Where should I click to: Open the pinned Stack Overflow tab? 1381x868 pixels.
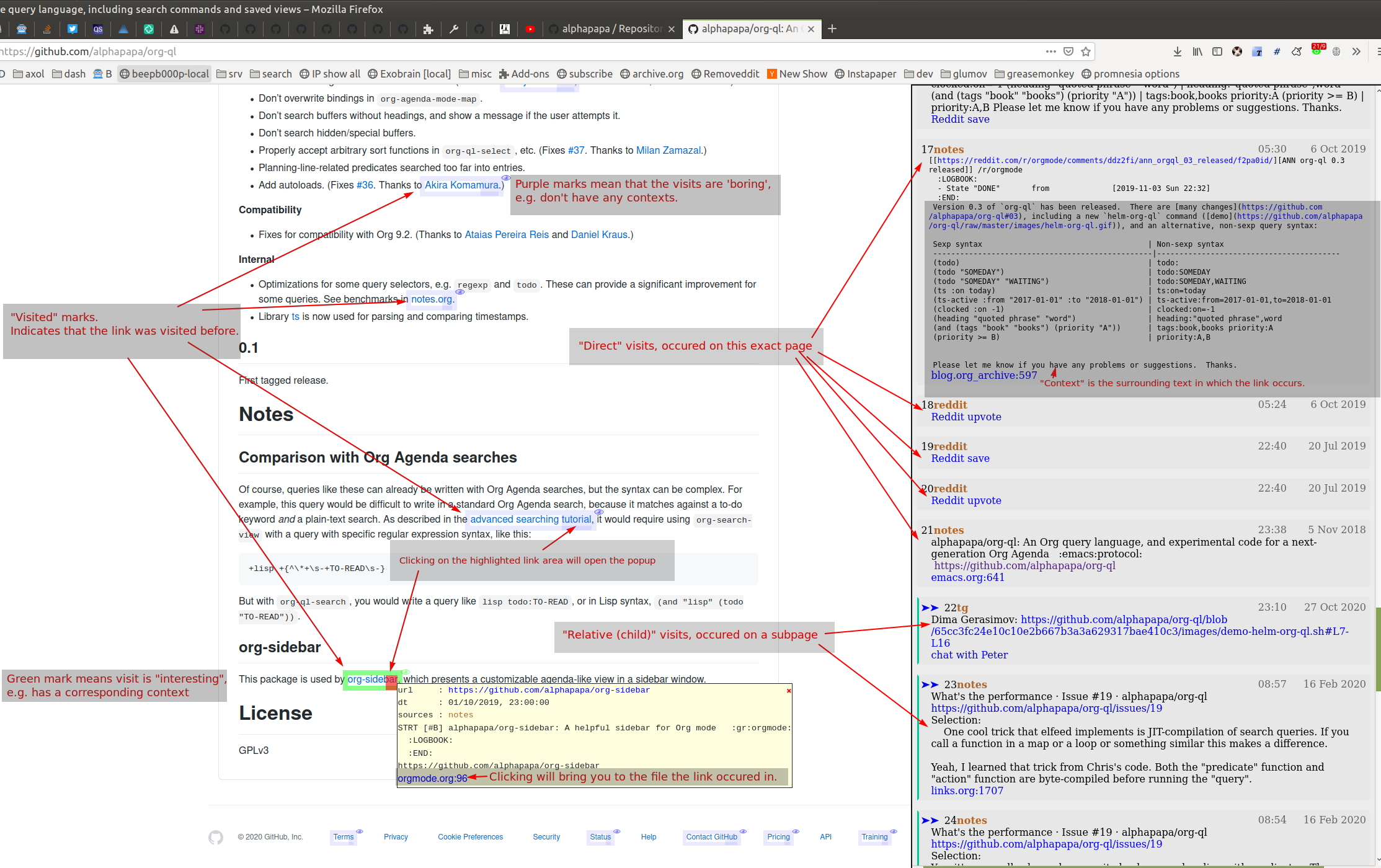pyautogui.click(x=47, y=29)
